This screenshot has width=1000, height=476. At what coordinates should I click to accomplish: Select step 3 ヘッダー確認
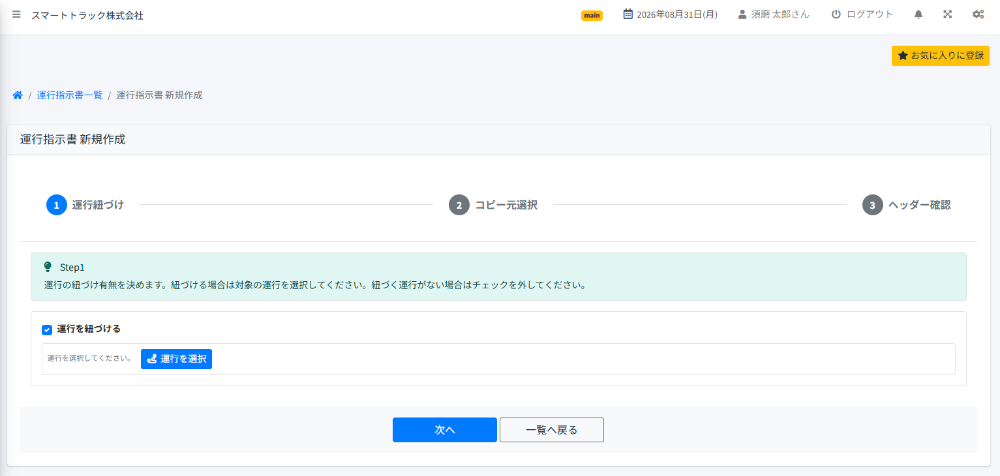point(906,205)
